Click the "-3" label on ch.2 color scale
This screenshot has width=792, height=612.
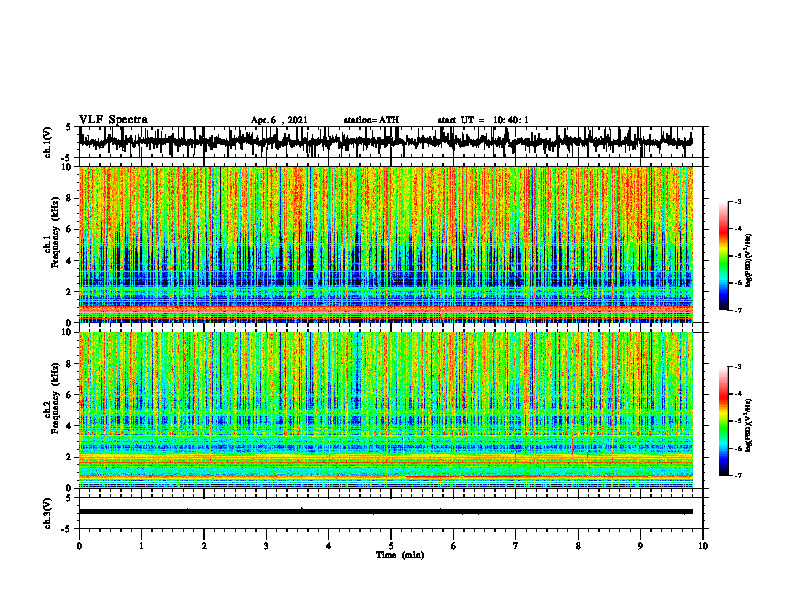tap(738, 367)
